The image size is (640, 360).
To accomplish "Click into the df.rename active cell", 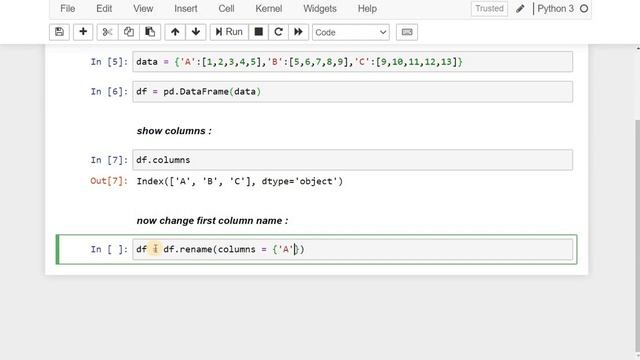I will point(353,249).
